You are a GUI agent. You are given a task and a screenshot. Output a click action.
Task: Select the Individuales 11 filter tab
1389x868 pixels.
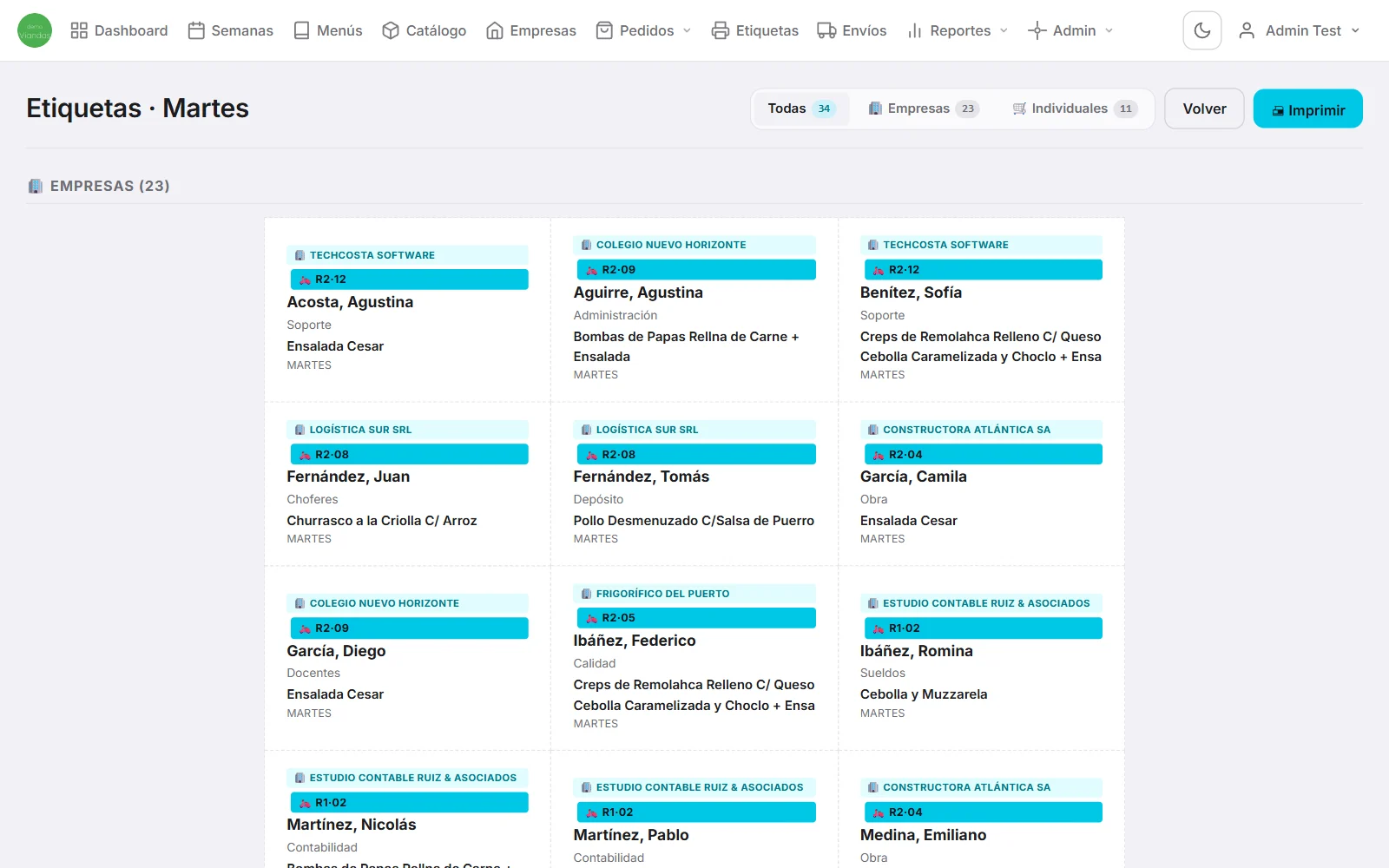(x=1075, y=108)
